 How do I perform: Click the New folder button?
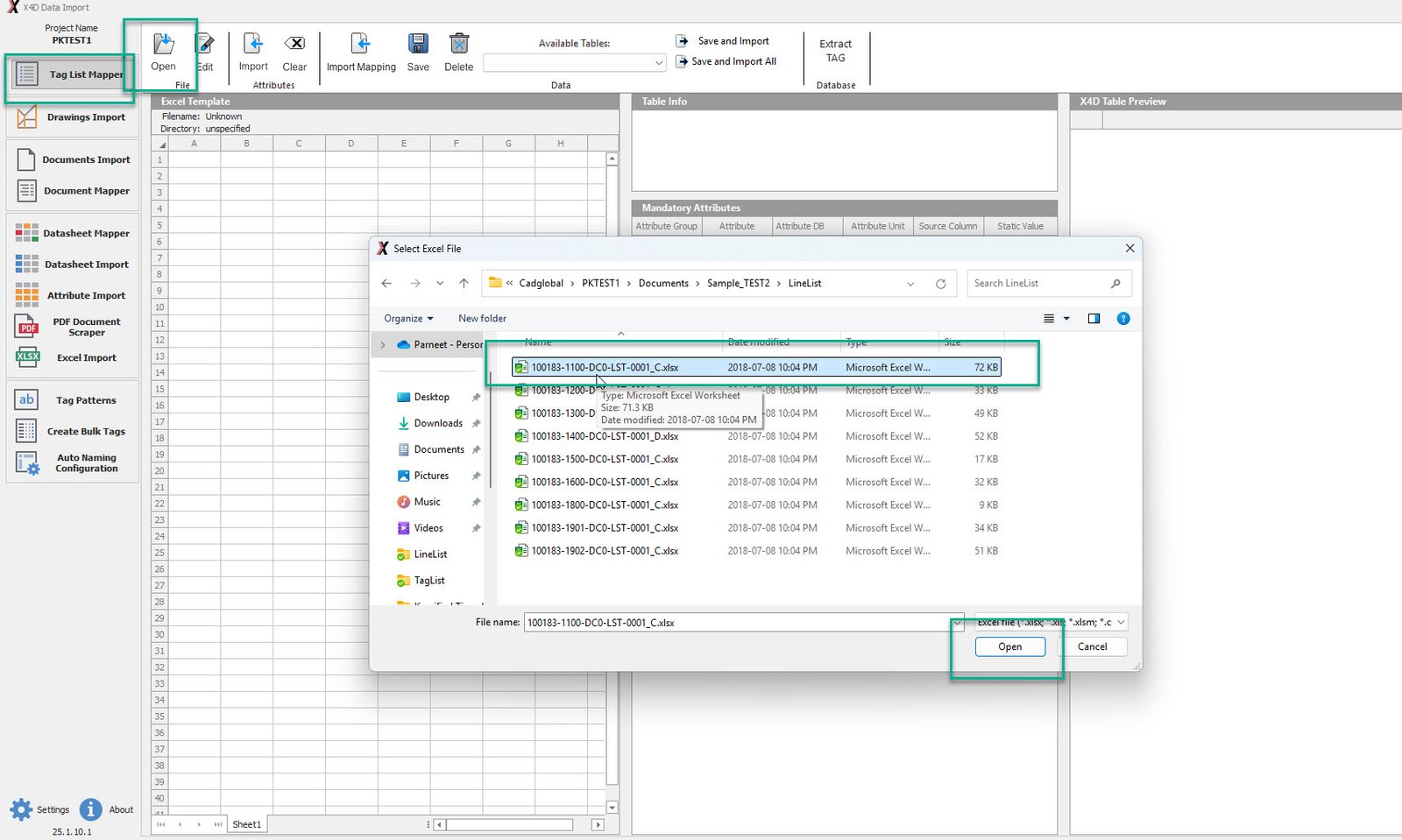click(x=482, y=319)
